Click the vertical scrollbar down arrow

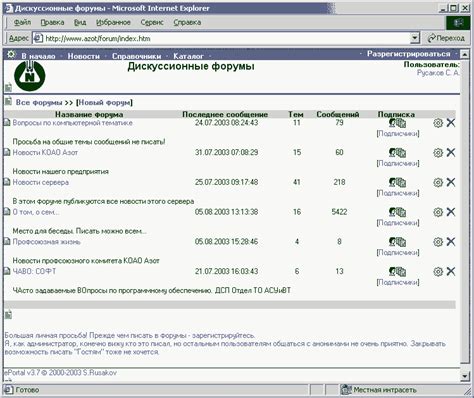pyautogui.click(x=465, y=376)
